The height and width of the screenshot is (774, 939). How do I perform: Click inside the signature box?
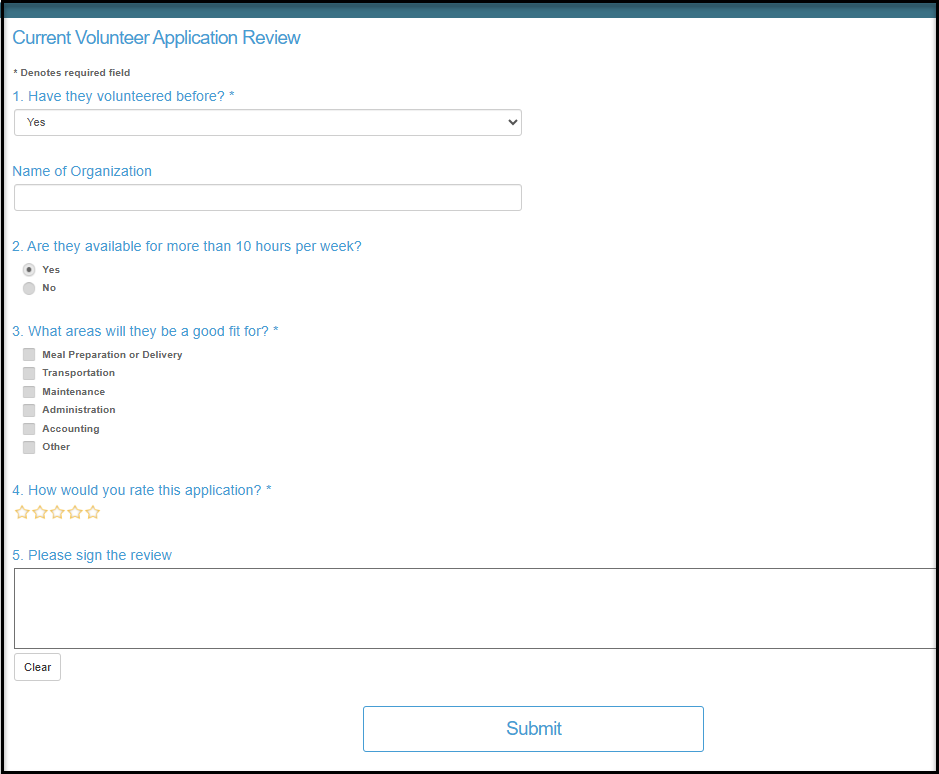pyautogui.click(x=475, y=608)
